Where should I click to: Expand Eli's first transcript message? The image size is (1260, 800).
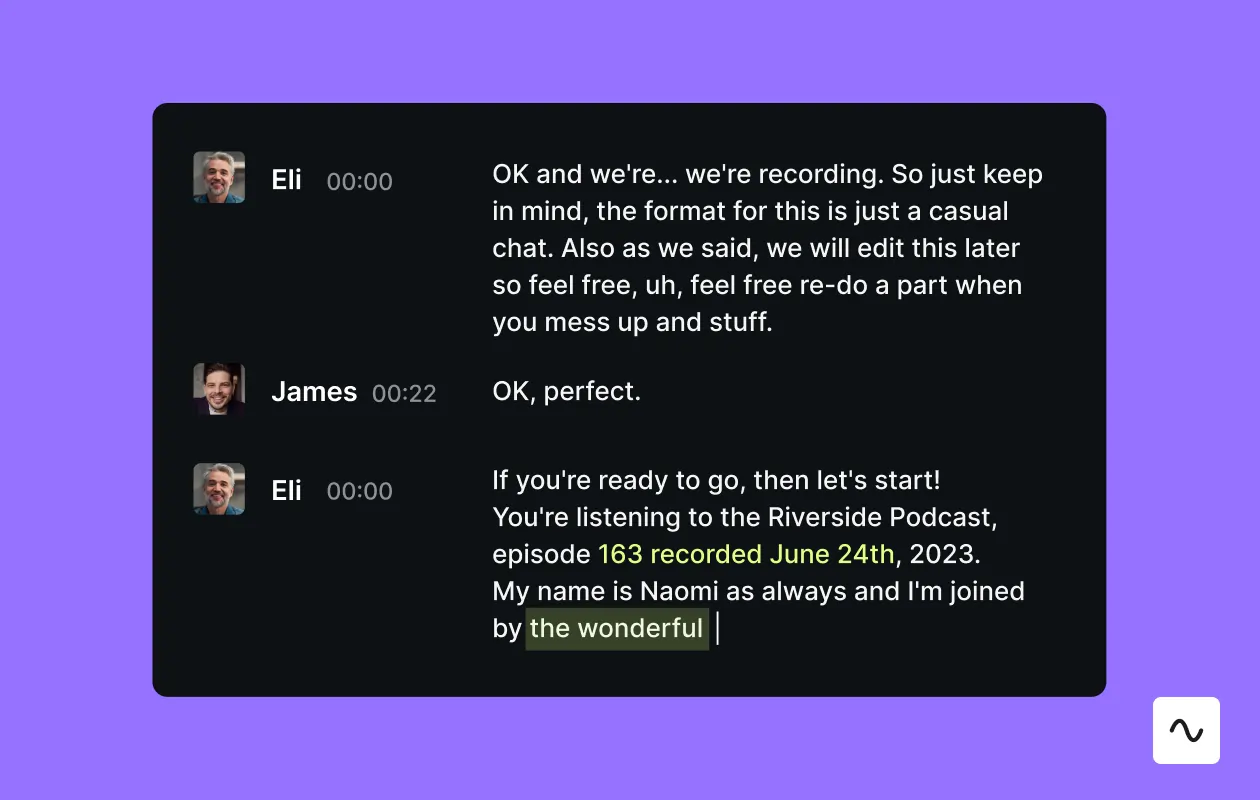tap(767, 247)
